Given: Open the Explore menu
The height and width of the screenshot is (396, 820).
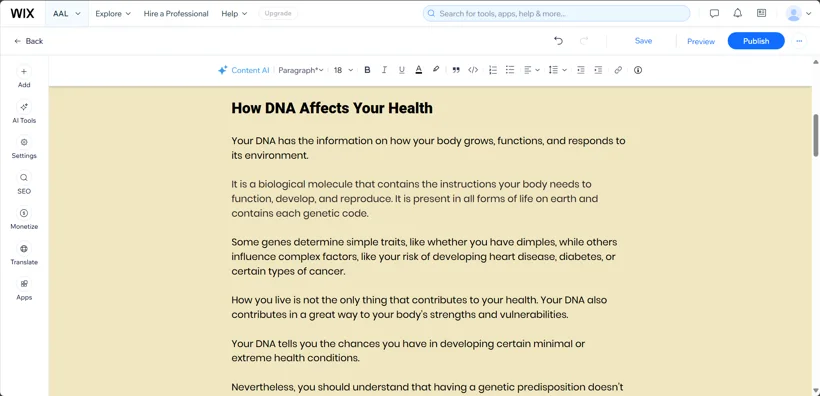Looking at the screenshot, I should (113, 14).
